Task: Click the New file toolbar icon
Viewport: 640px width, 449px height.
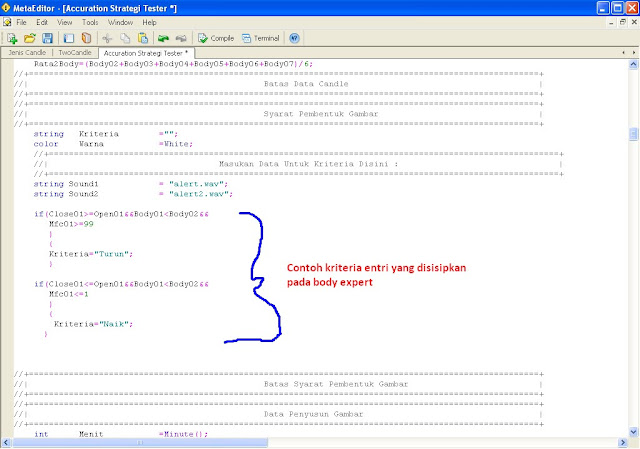Action: point(12,38)
